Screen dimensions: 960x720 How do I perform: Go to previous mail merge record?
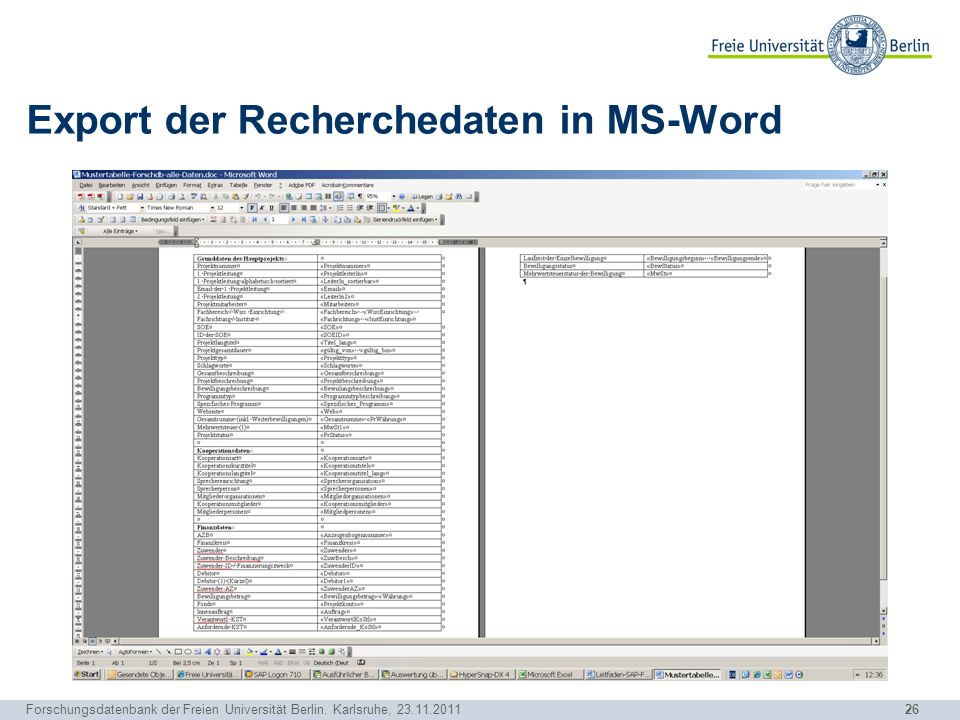click(264, 219)
